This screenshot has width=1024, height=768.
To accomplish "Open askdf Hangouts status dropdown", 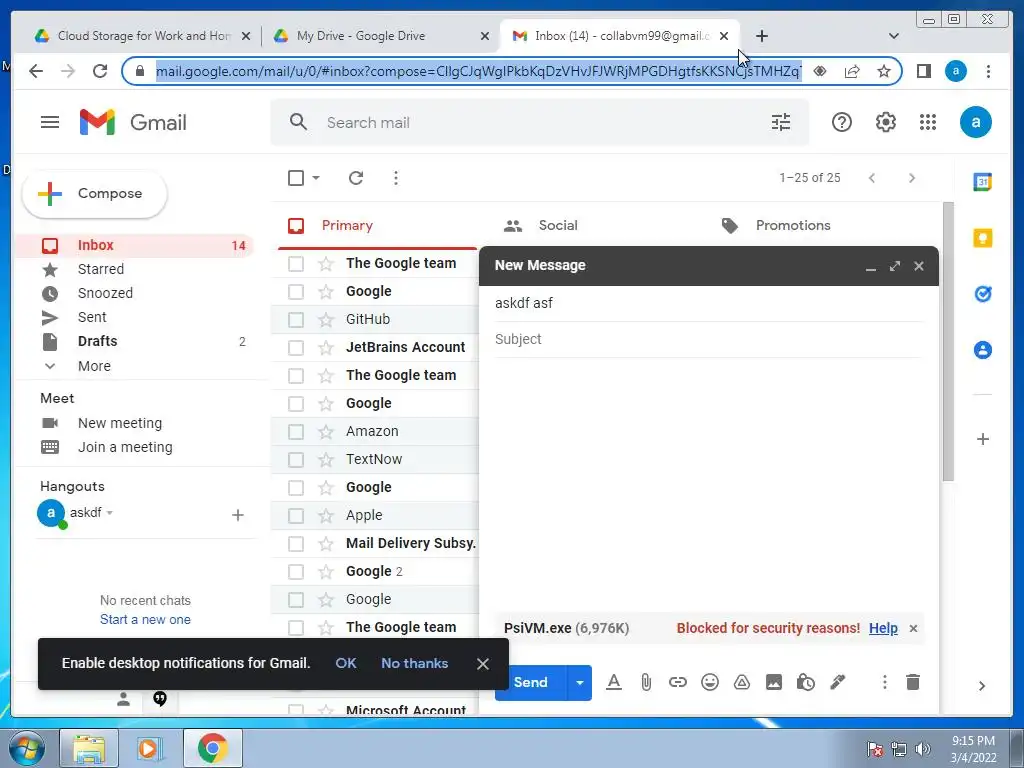I will click(x=110, y=513).
